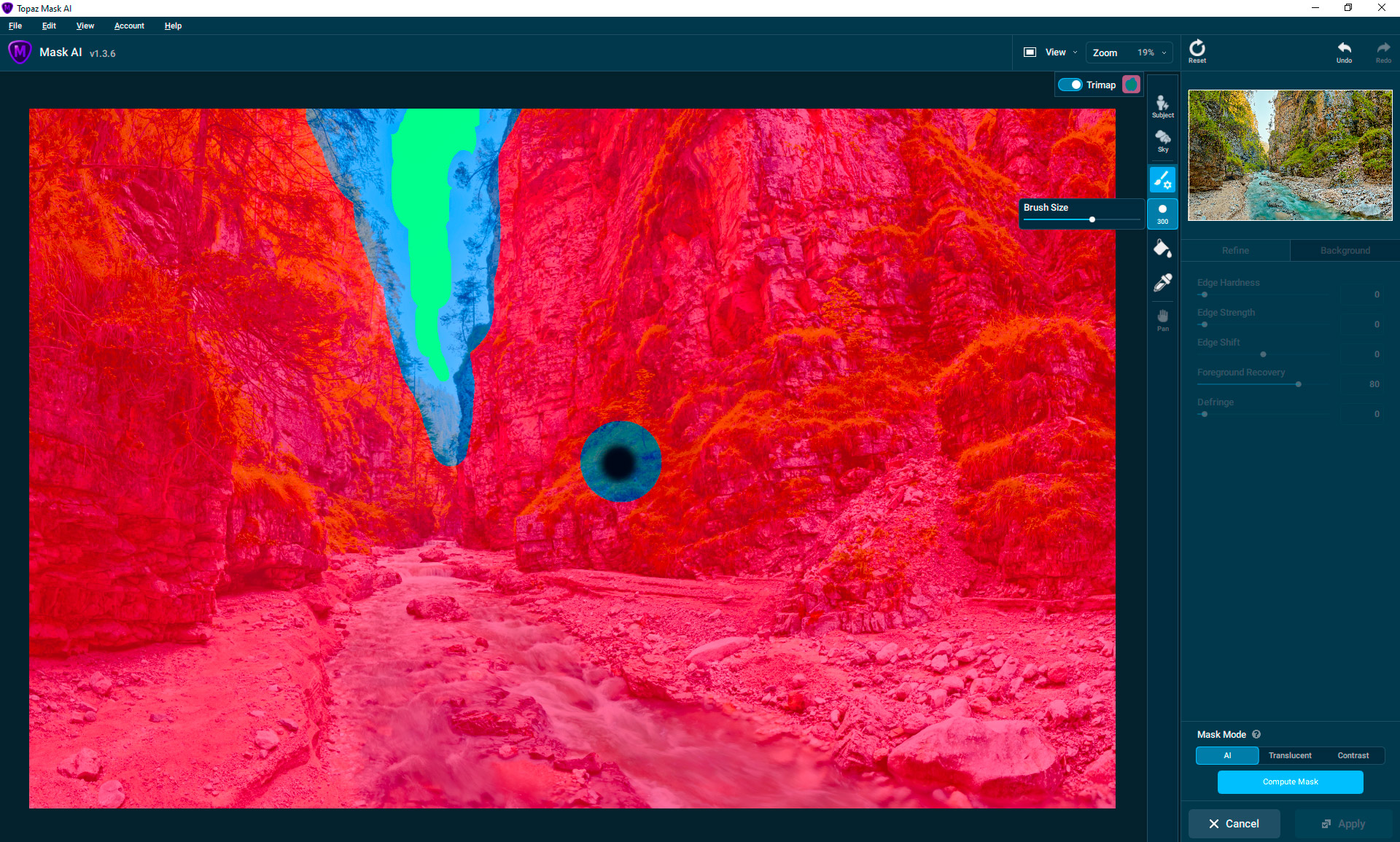Image resolution: width=1400 pixels, height=842 pixels.
Task: Open the trimap color preview swatch
Action: 1131,85
